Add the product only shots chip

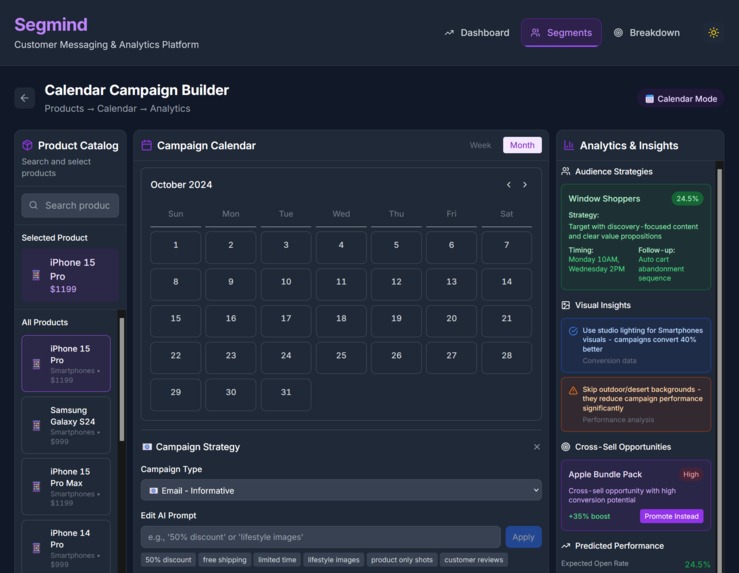402,560
